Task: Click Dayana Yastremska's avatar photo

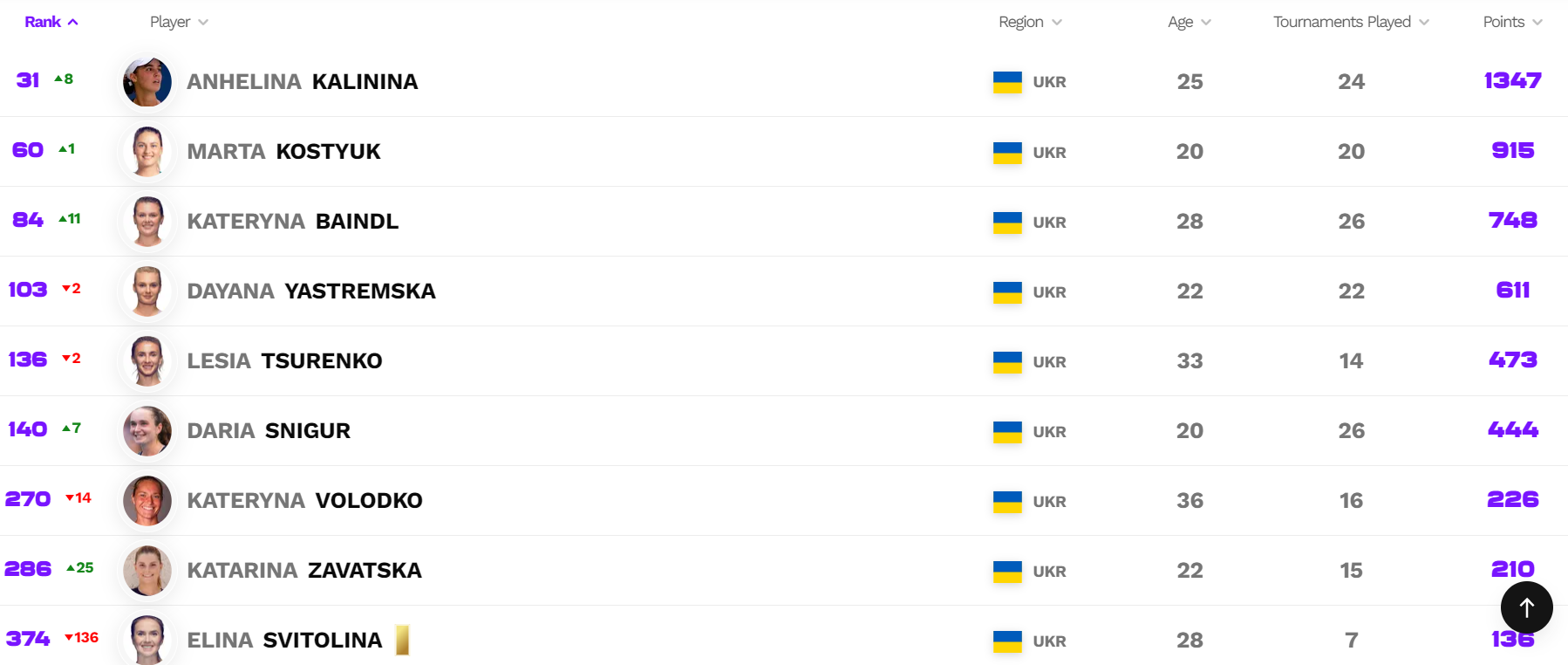Action: [x=147, y=291]
